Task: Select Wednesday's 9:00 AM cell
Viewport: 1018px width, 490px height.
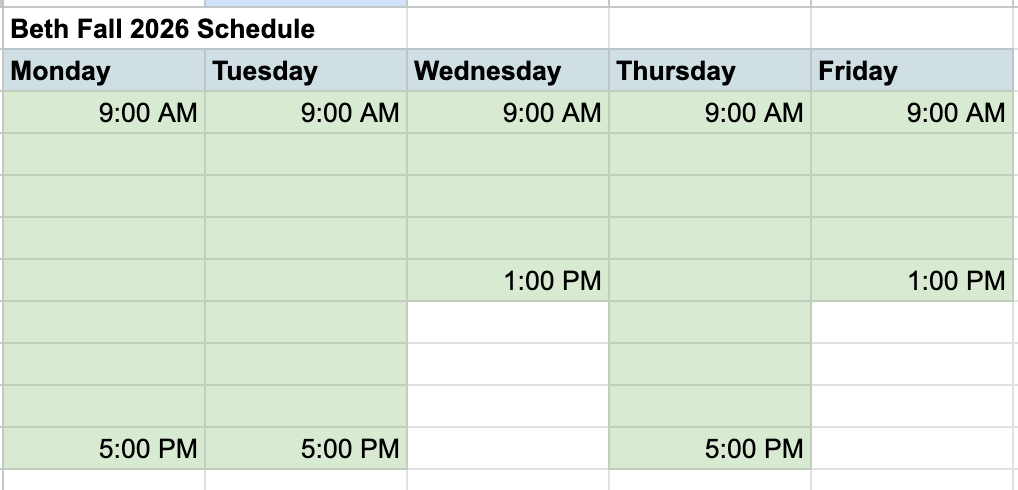Action: [508, 112]
